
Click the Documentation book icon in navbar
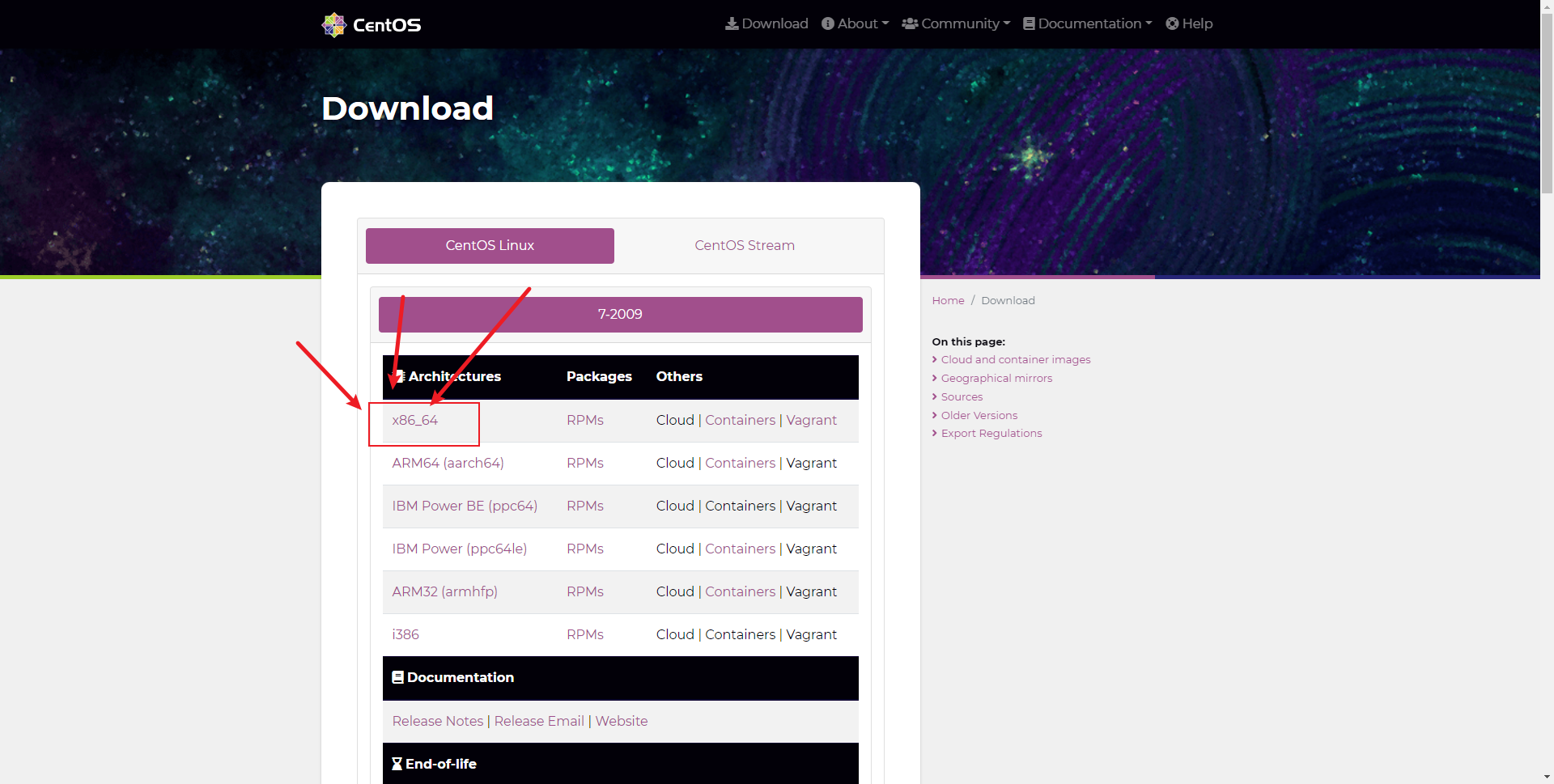(1029, 23)
